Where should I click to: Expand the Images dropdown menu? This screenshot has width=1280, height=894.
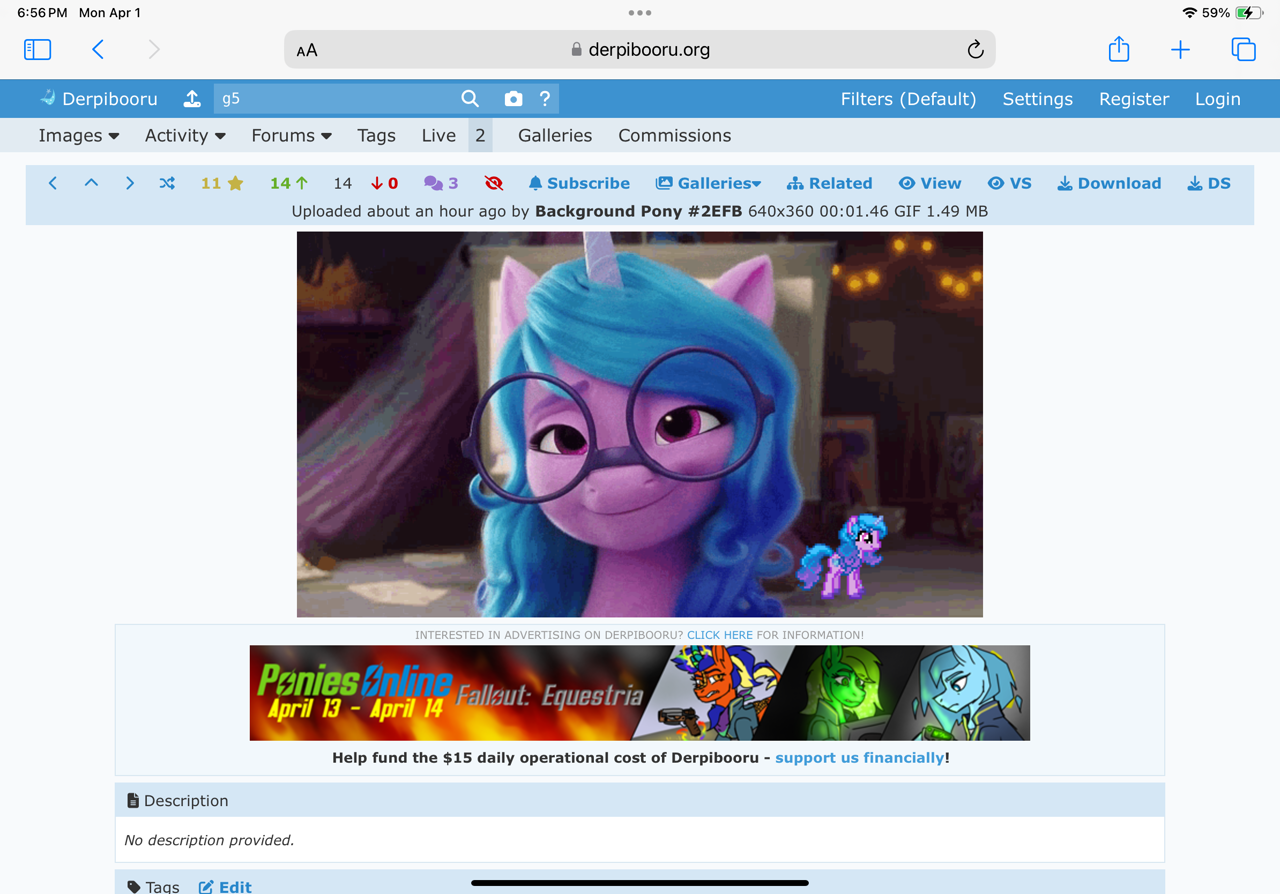pyautogui.click(x=78, y=135)
